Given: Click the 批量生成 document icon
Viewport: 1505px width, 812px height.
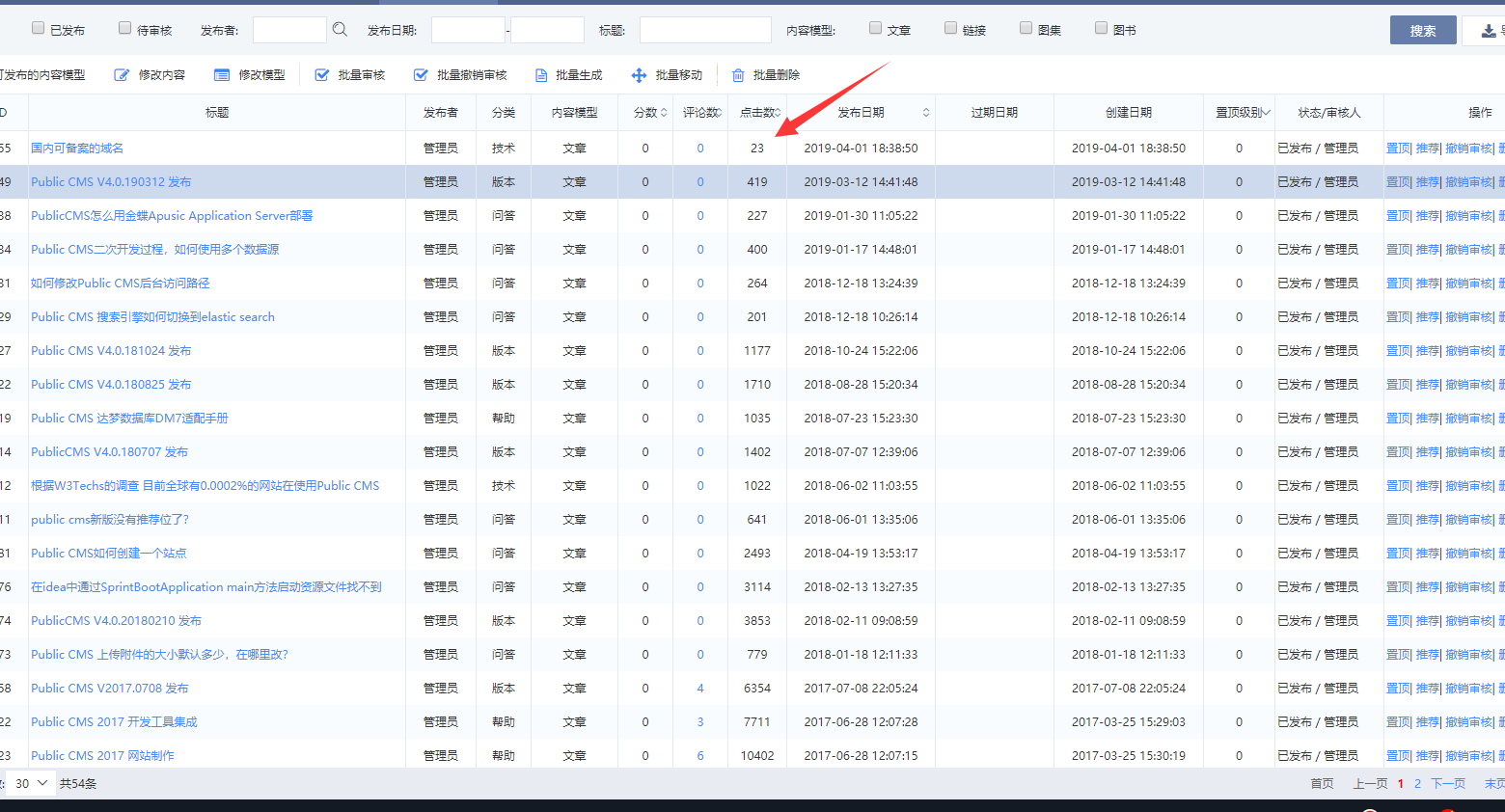Looking at the screenshot, I should [x=541, y=75].
